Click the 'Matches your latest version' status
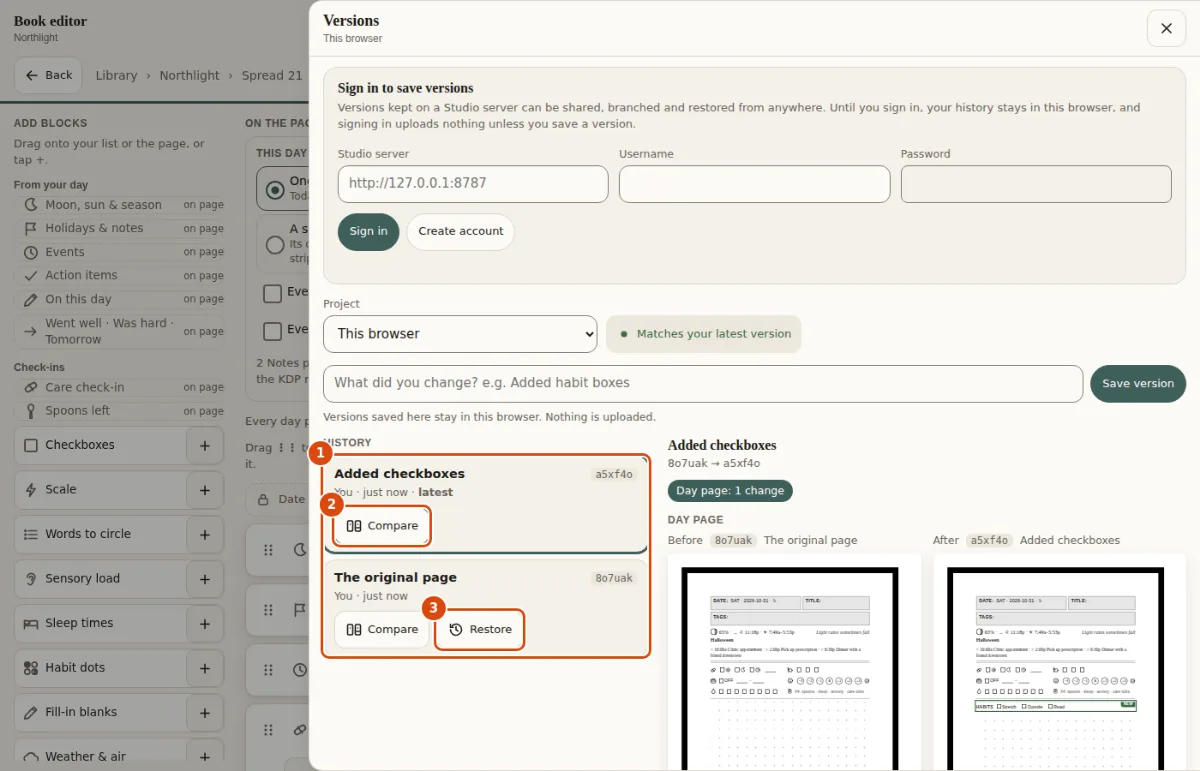Viewport: 1200px width, 771px height. pyautogui.click(x=704, y=334)
